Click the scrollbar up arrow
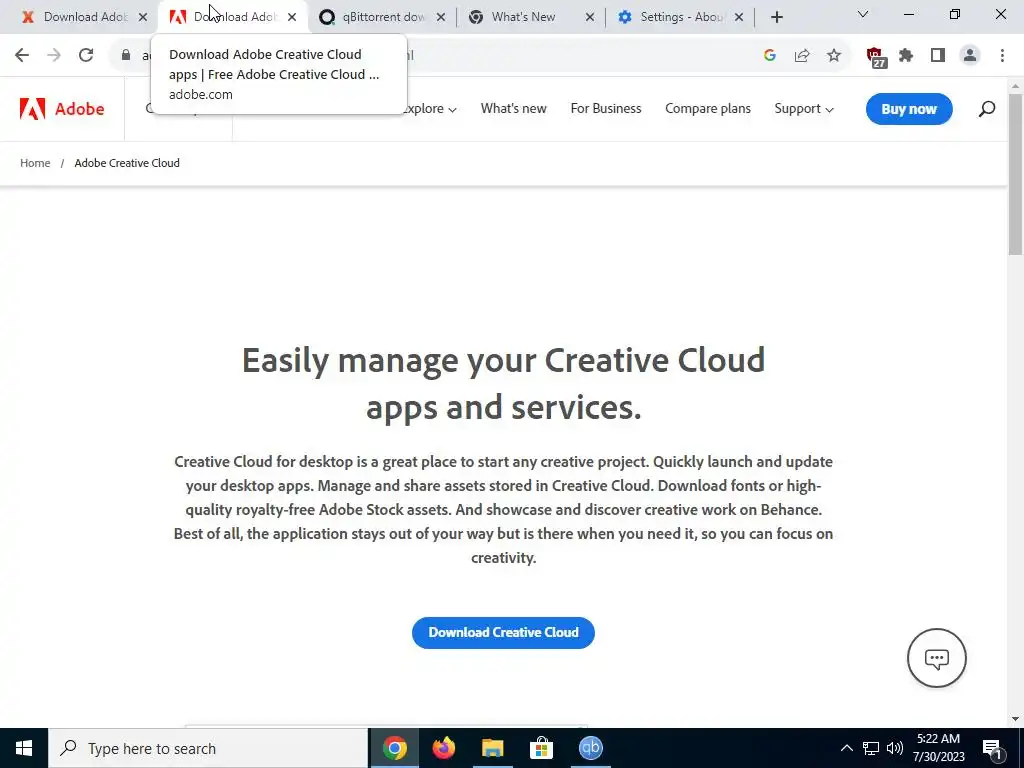Screen dimensions: 1024x768 coord(1016,86)
